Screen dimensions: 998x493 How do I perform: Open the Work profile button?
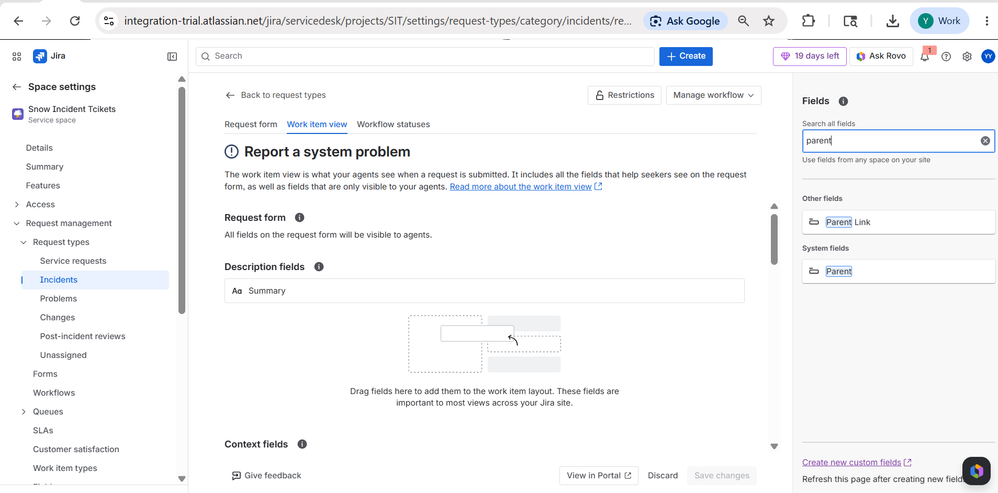tap(939, 21)
